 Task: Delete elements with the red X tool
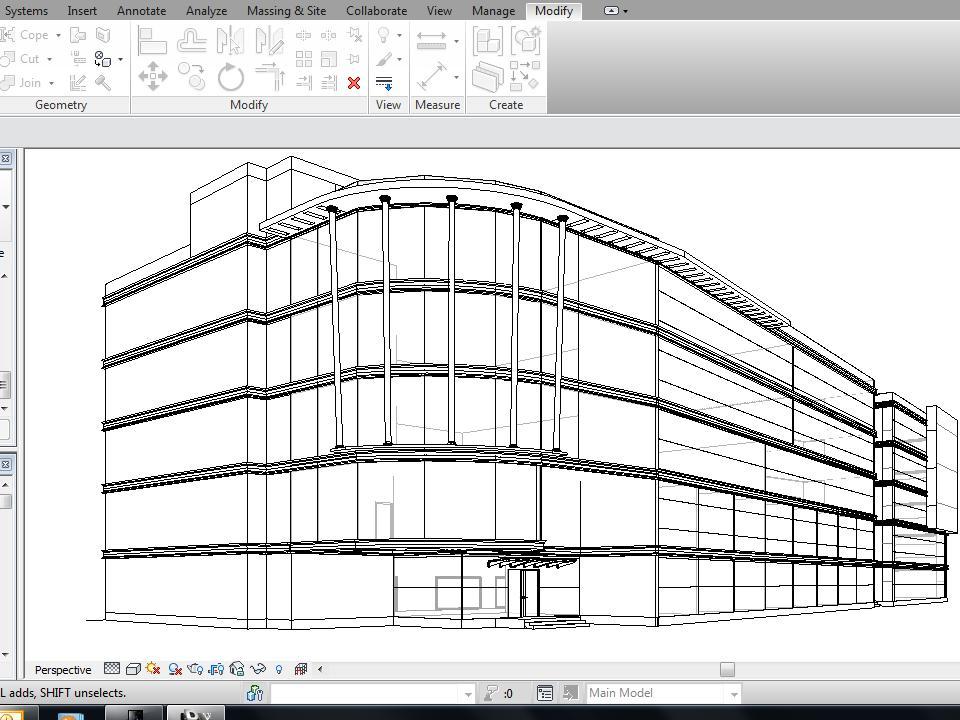coord(352,83)
